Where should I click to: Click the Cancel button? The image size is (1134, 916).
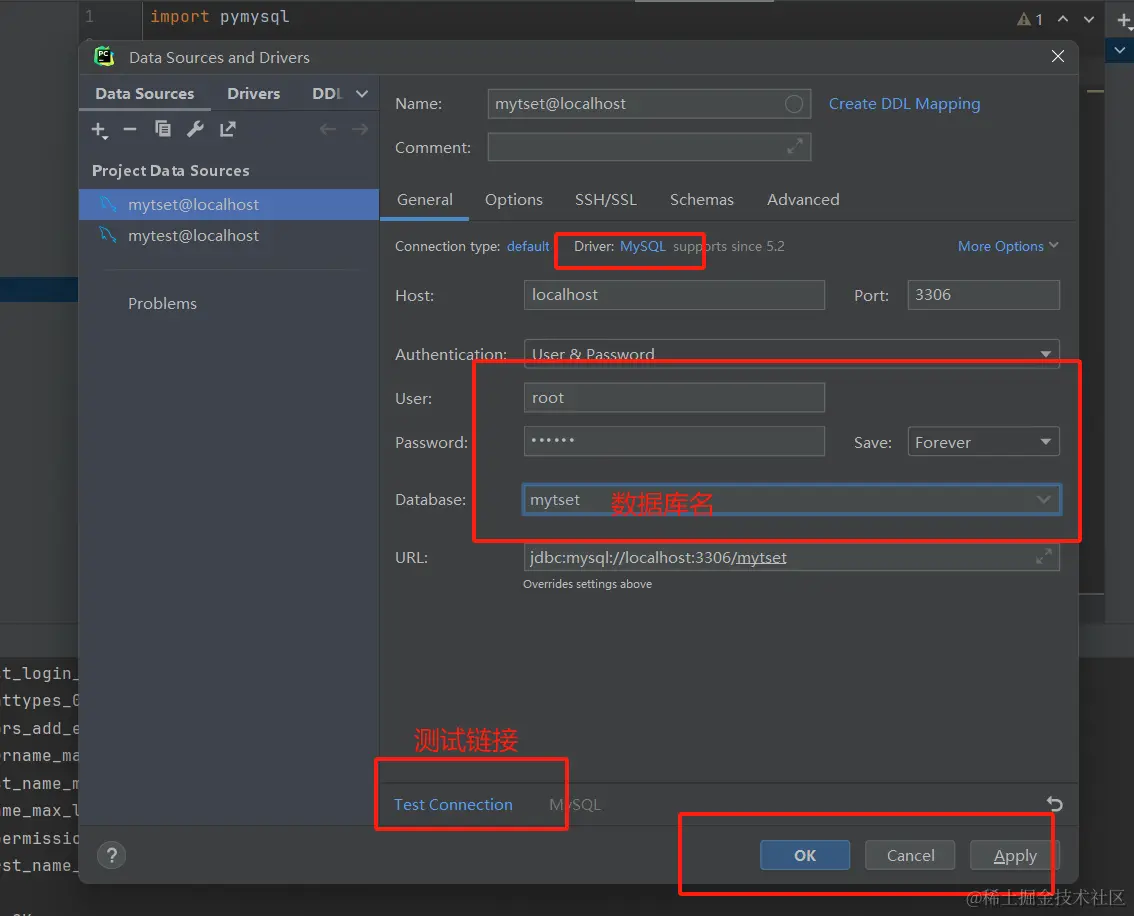910,855
